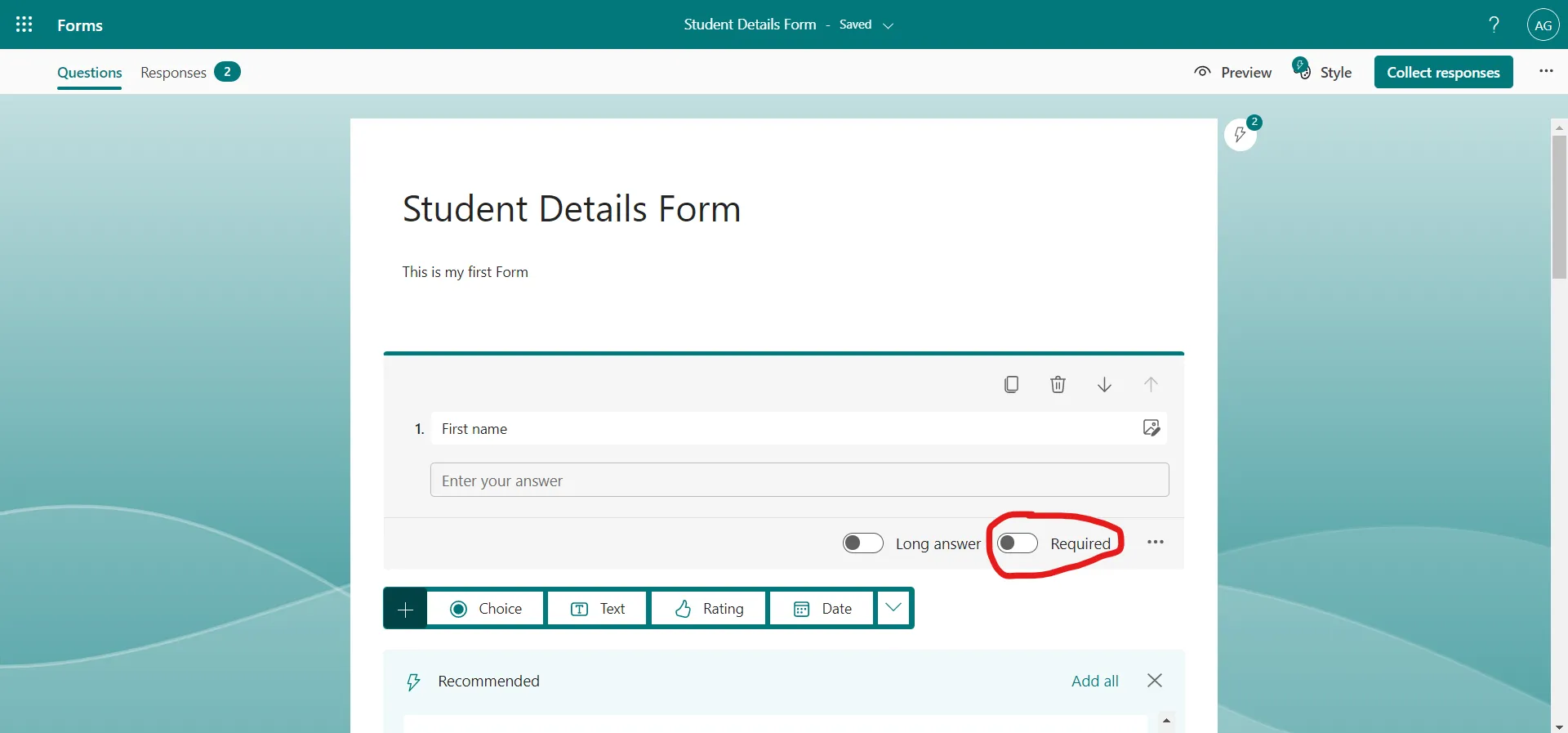The image size is (1568, 733).
Task: Toggle the Long answer switch
Action: [863, 543]
